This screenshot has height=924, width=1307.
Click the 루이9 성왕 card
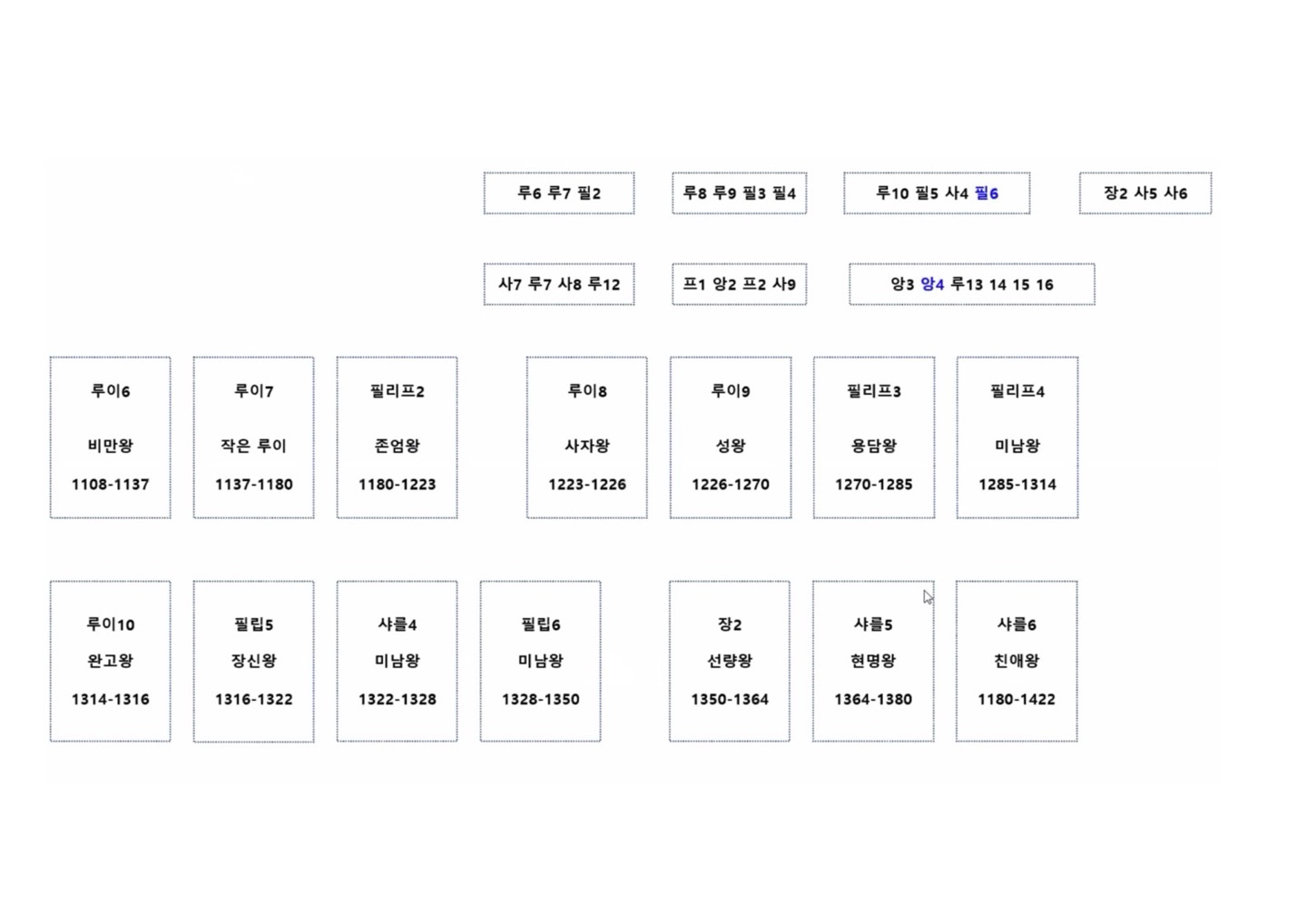coord(730,437)
